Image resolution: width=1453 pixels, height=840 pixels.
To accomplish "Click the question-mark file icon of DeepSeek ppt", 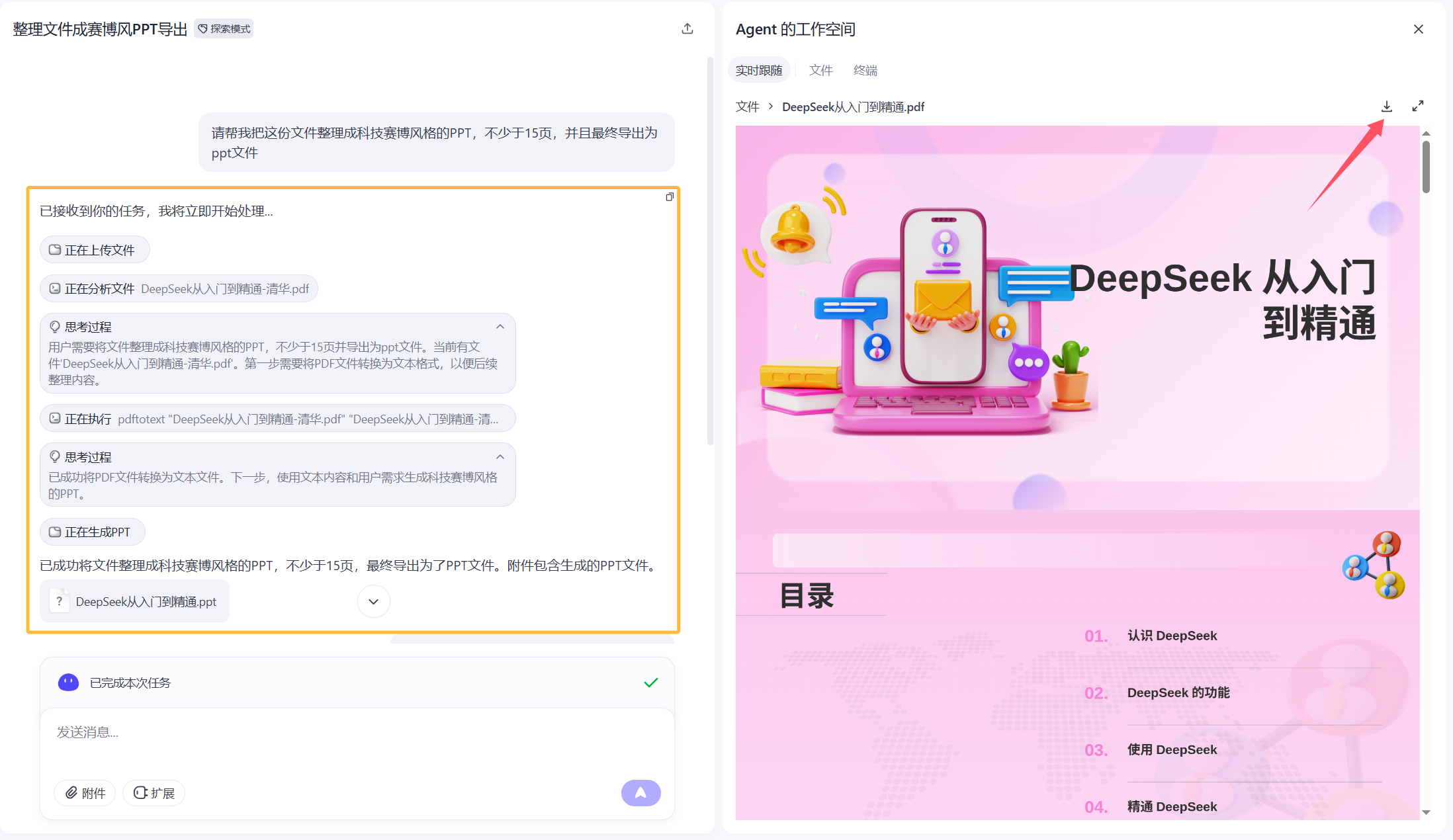I will 60,601.
